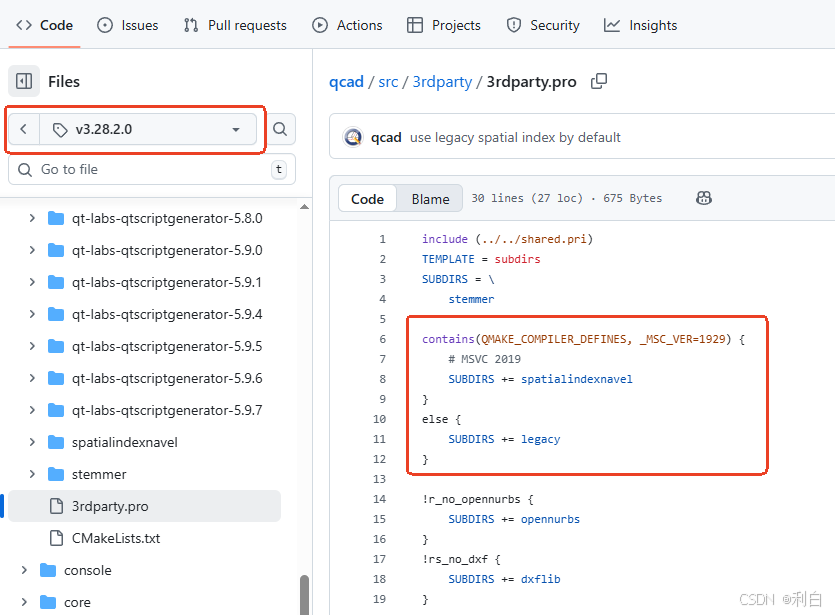Viewport: 835px width, 615px height.
Task: Open CMakeLists.txt in the file tree
Action: coord(116,538)
